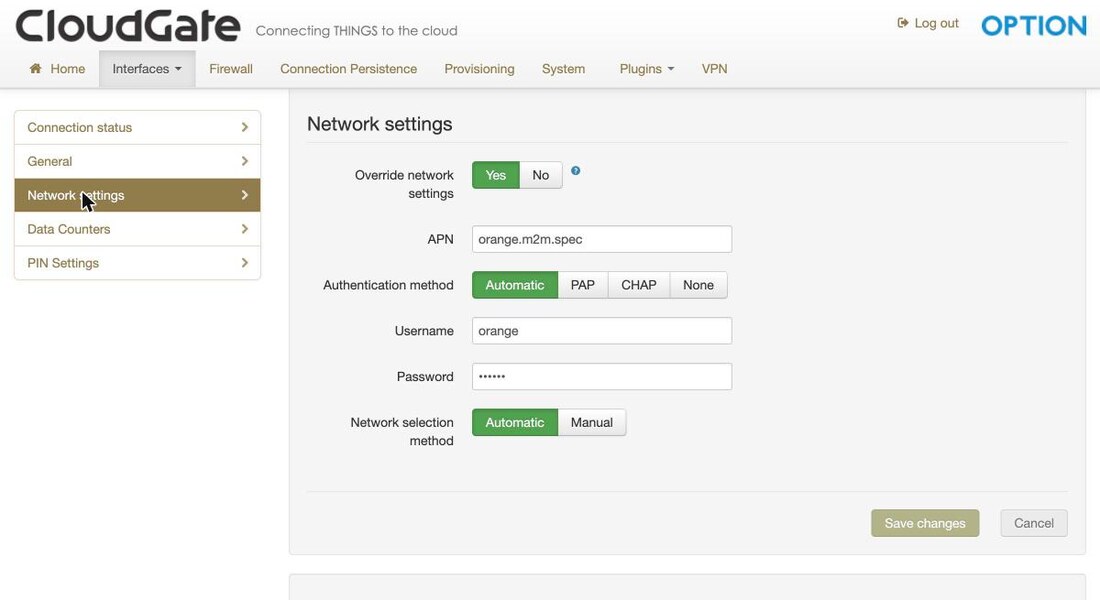
Task: Open the Plugins dropdown menu
Action: point(647,69)
